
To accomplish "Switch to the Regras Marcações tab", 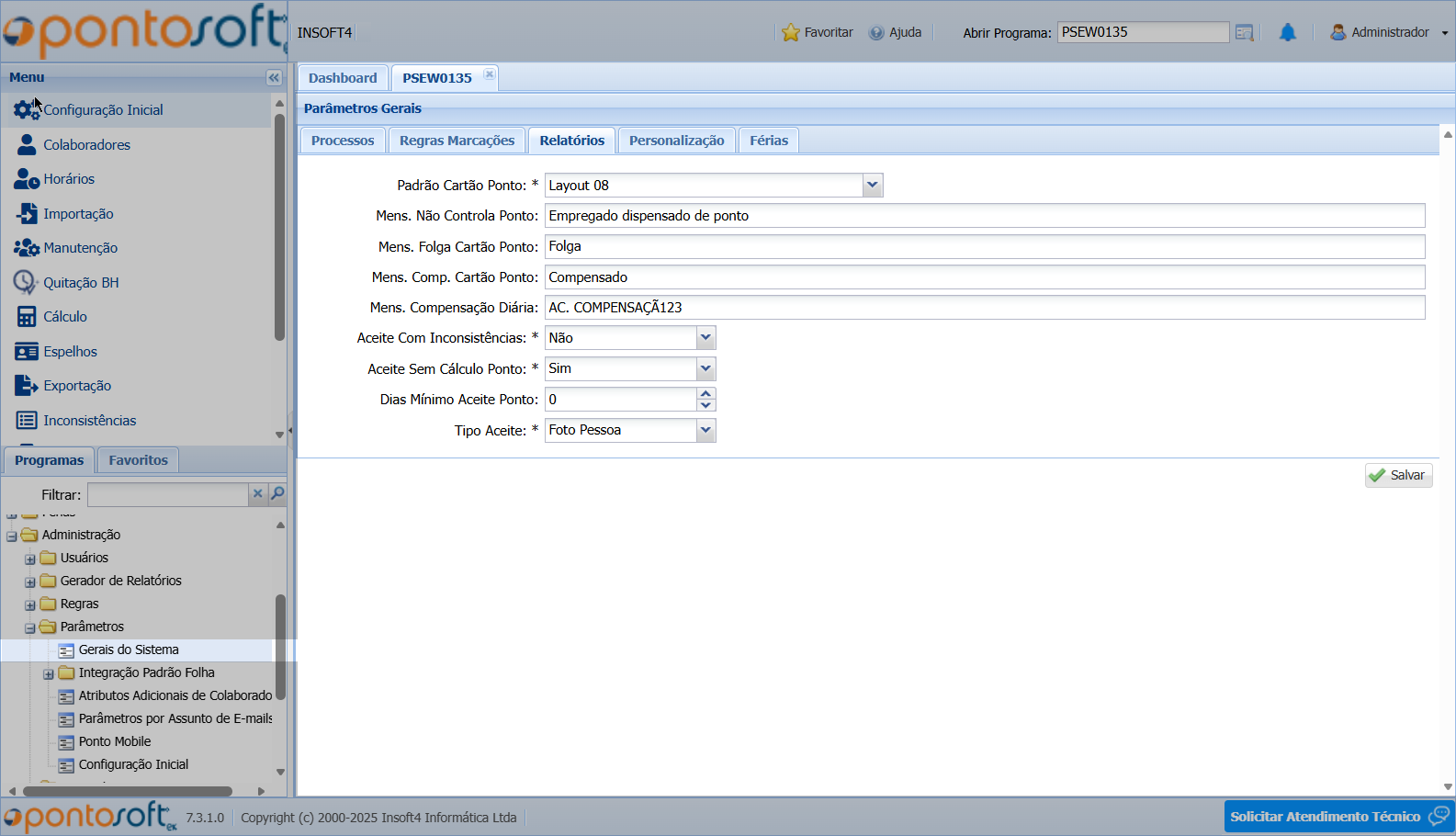I will [457, 141].
